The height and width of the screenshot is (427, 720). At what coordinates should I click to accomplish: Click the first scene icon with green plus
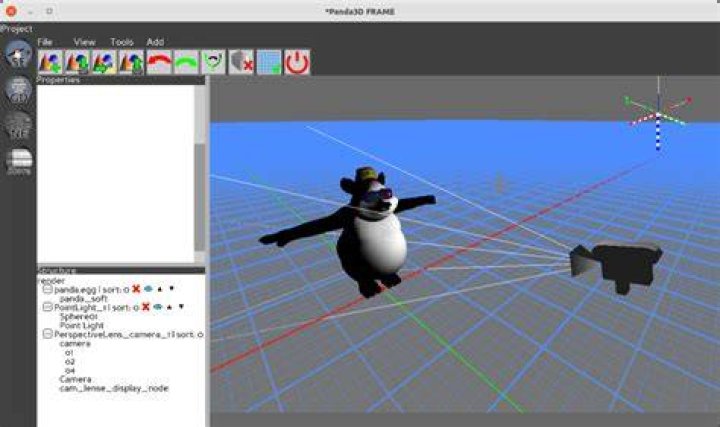[x=50, y=62]
